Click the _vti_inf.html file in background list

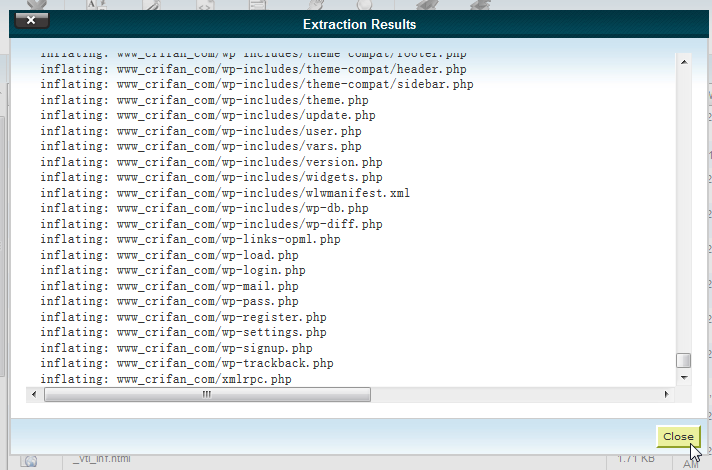102,459
